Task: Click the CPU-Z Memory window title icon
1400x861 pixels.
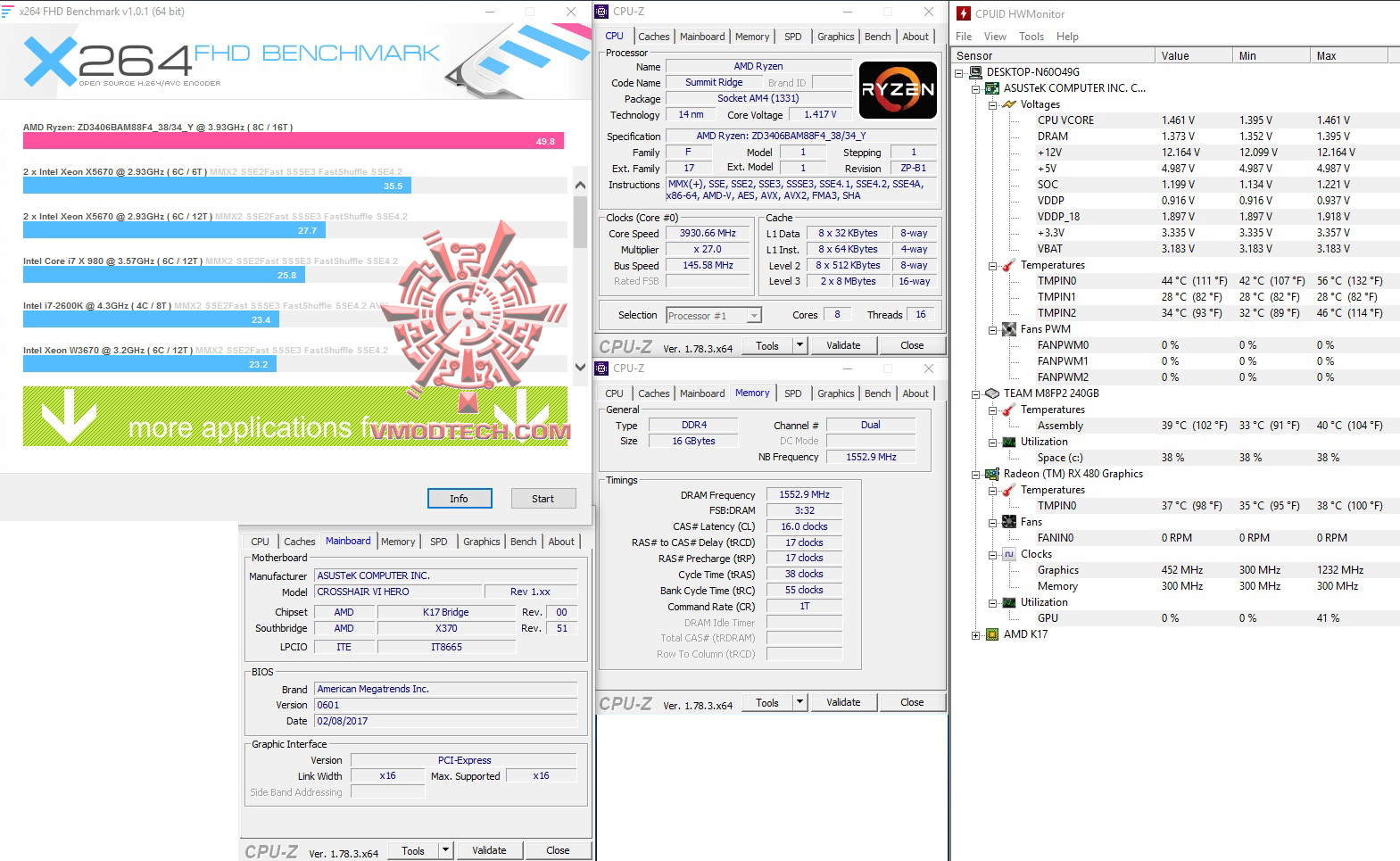Action: pos(602,368)
